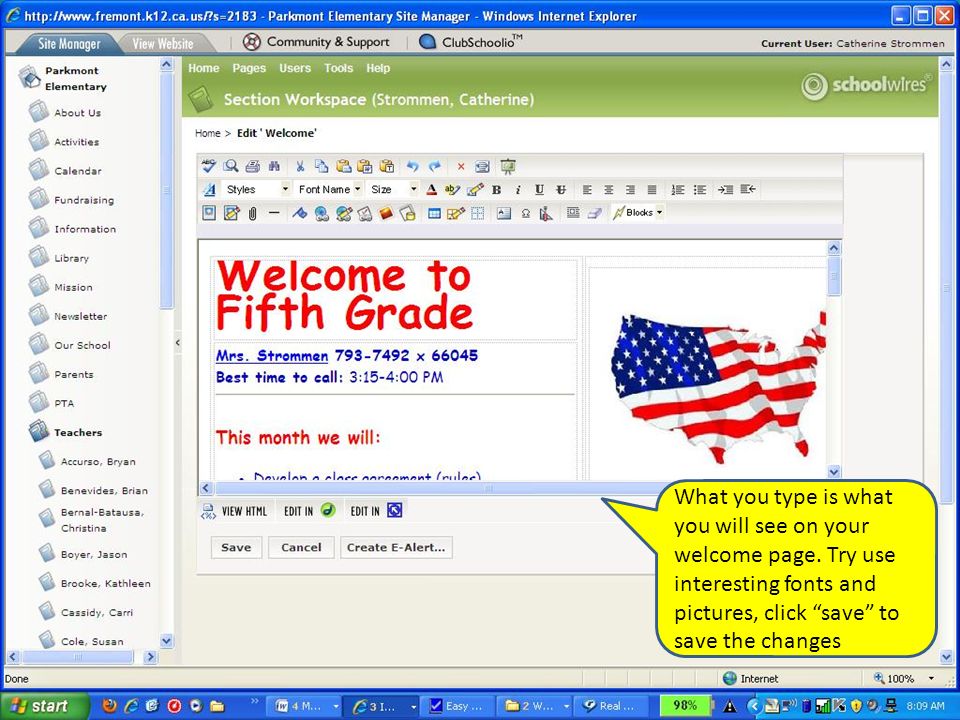Open the Size dropdown
Screen dimensions: 960x720
[393, 190]
